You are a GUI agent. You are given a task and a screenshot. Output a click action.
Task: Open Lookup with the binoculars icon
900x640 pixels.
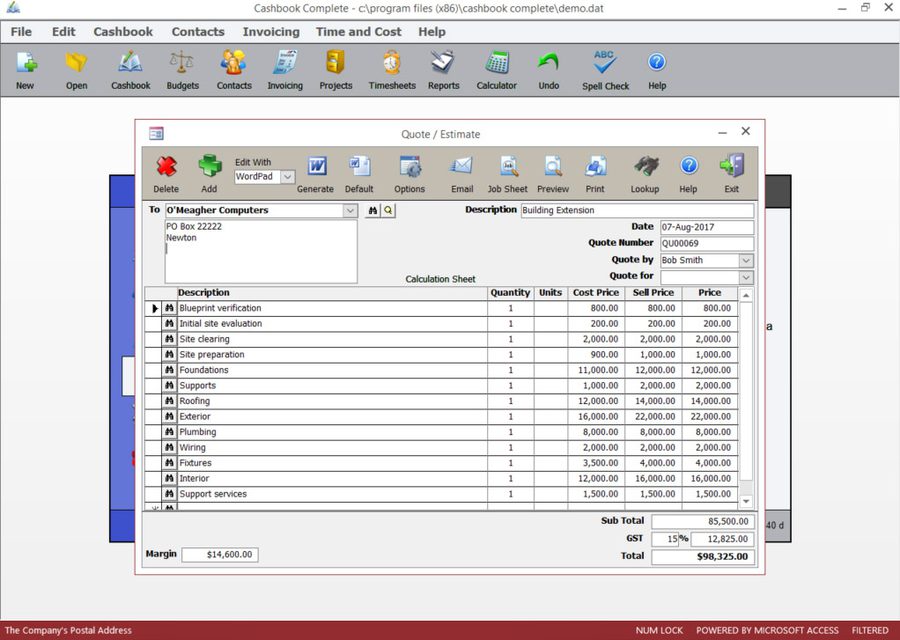pos(645,166)
